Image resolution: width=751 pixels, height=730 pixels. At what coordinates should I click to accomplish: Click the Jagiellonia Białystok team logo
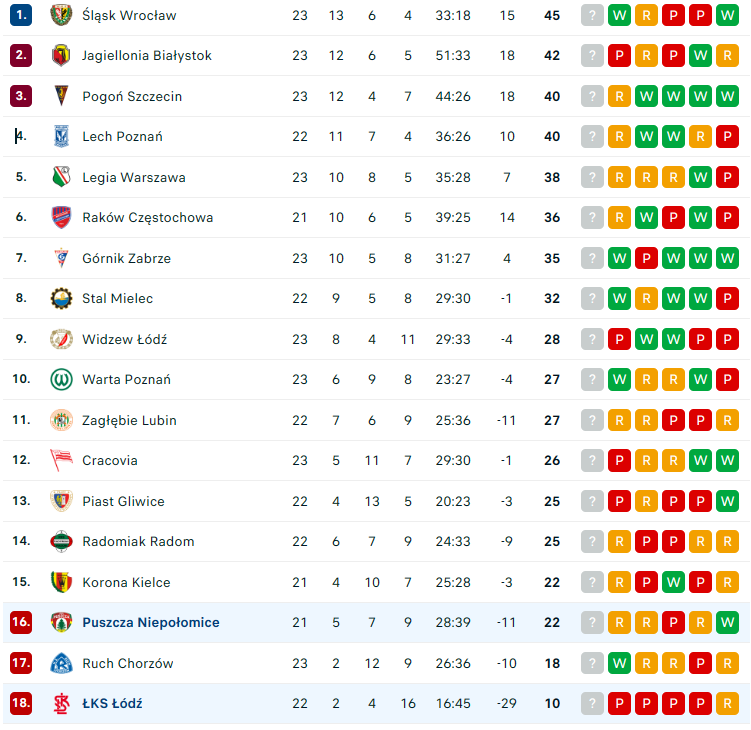pos(62,55)
